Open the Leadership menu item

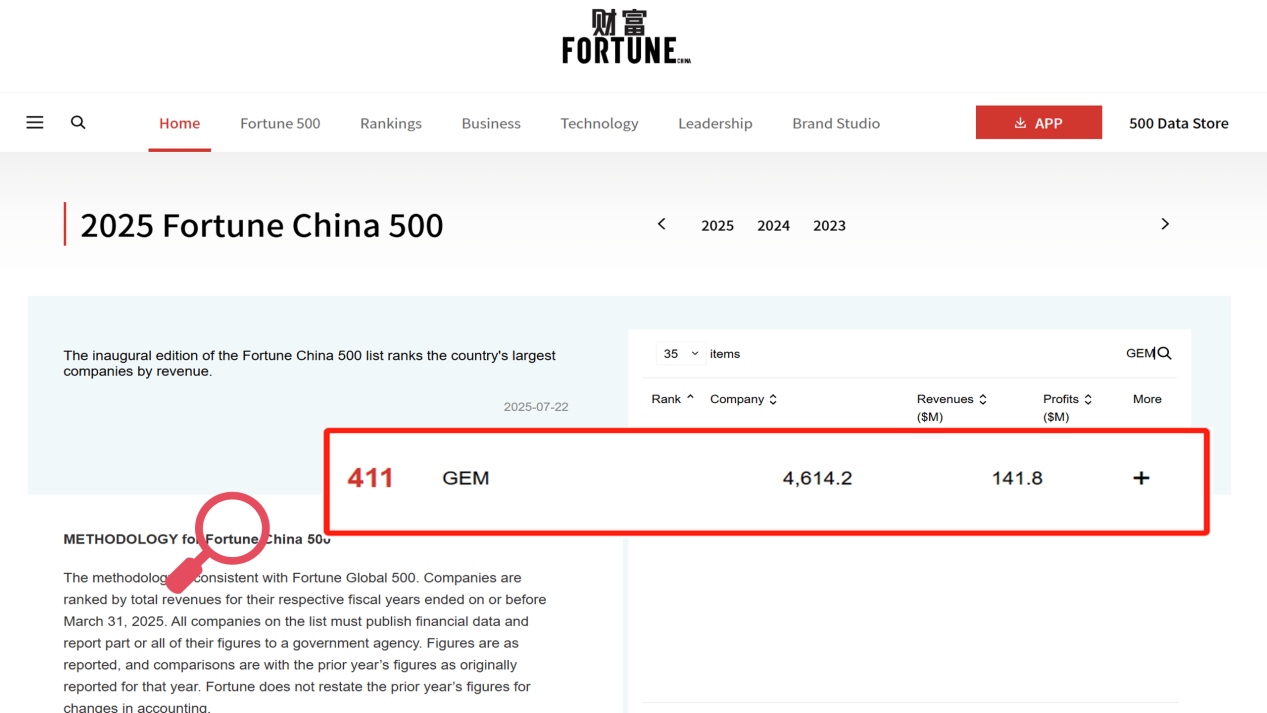click(715, 123)
